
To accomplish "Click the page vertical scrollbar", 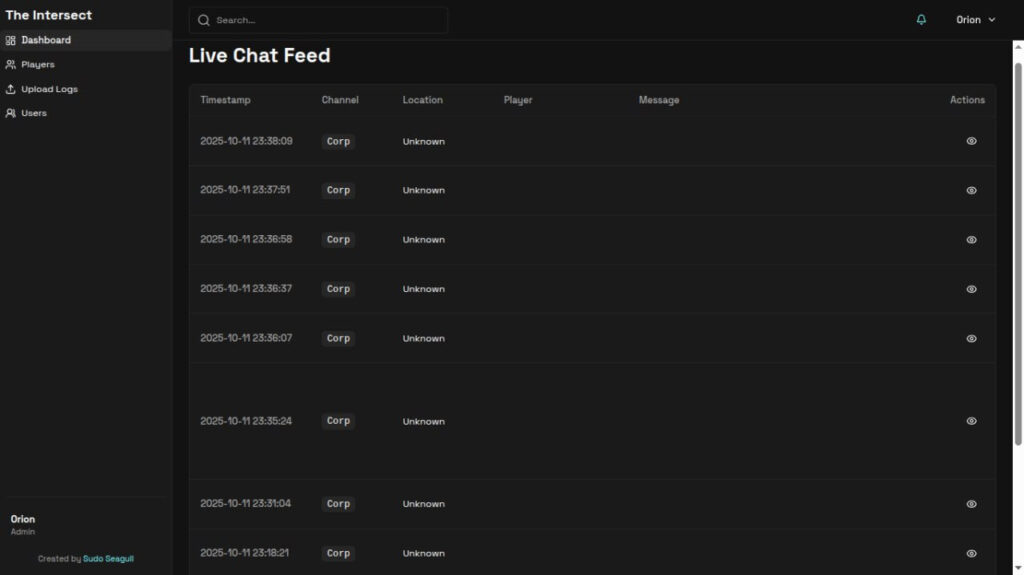I will coord(1018,250).
